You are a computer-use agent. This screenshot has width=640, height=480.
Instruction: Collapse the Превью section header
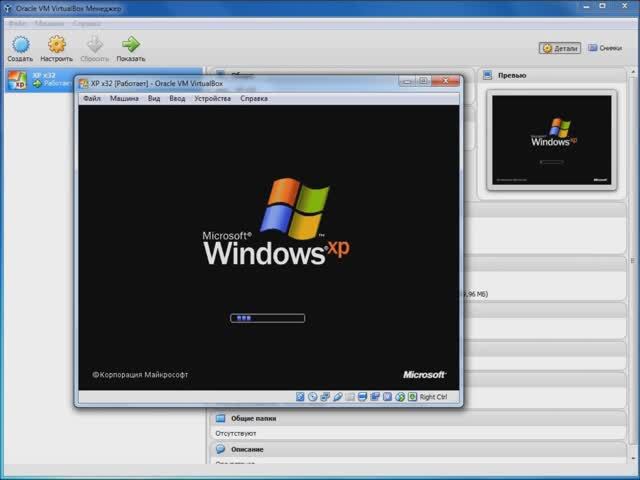coord(552,75)
